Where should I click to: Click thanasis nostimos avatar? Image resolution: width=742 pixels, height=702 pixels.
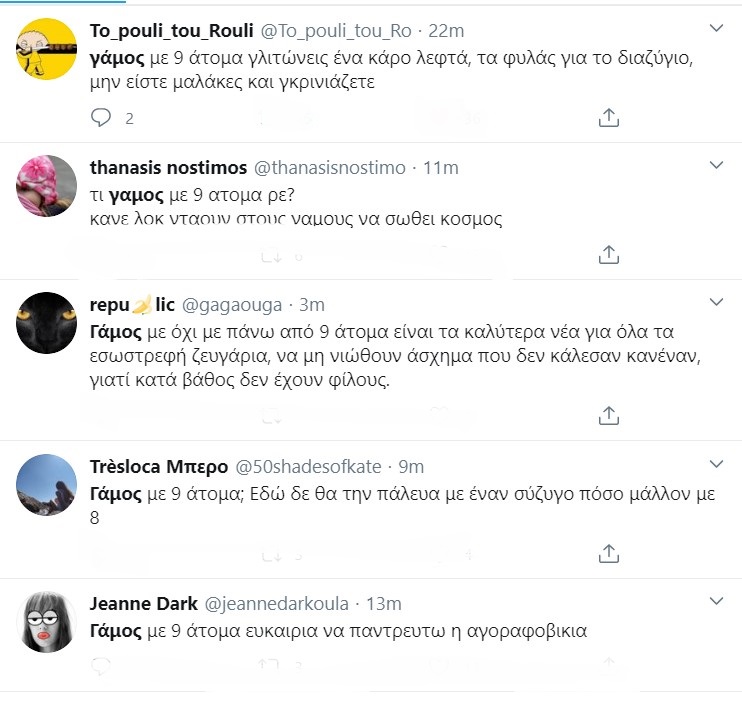(48, 188)
